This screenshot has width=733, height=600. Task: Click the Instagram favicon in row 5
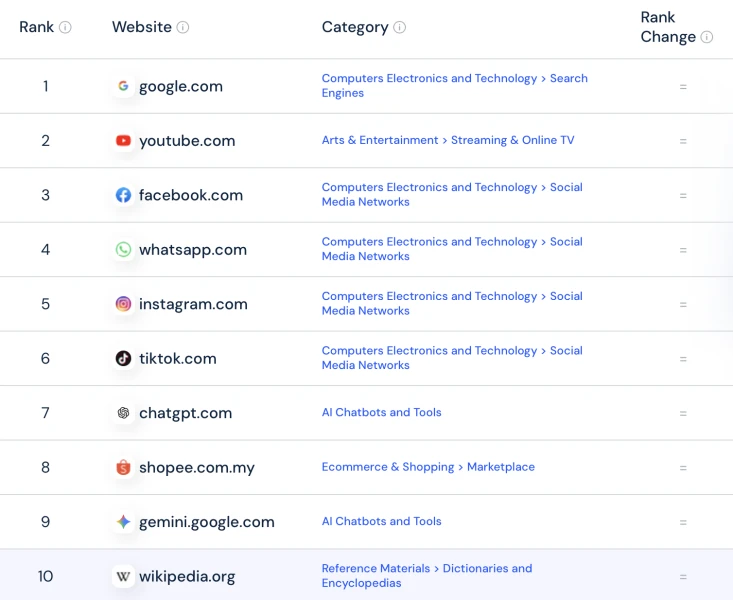click(x=123, y=304)
